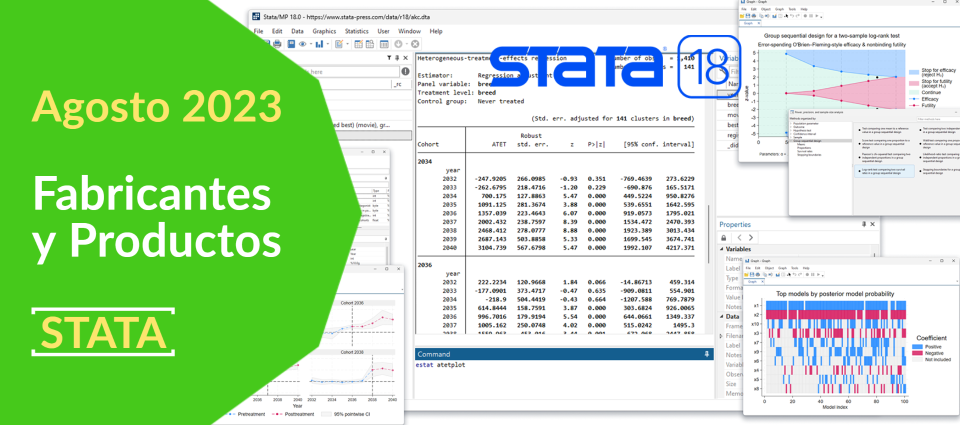
Task: Expand the Filename row in Properties
Action: (x=721, y=336)
